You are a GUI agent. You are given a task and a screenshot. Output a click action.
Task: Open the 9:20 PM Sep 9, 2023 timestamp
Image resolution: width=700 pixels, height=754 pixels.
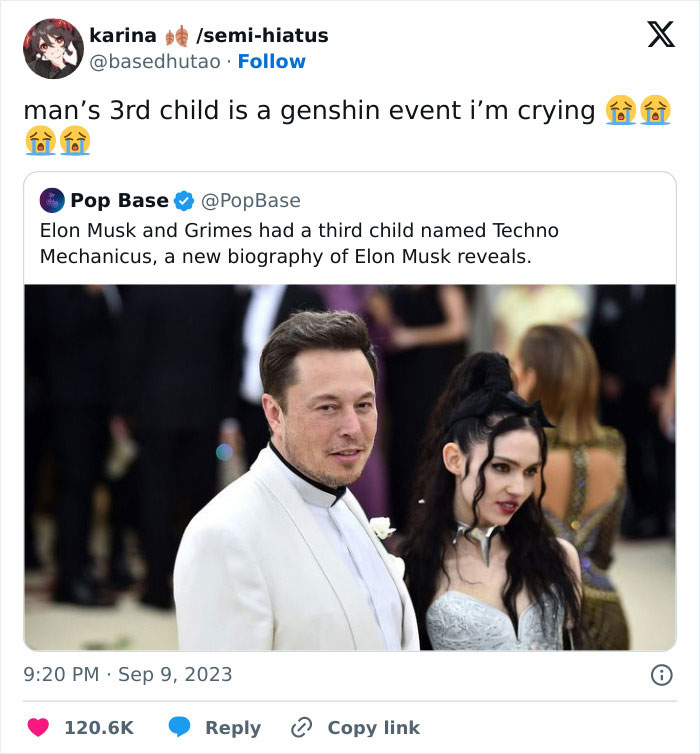point(128,675)
